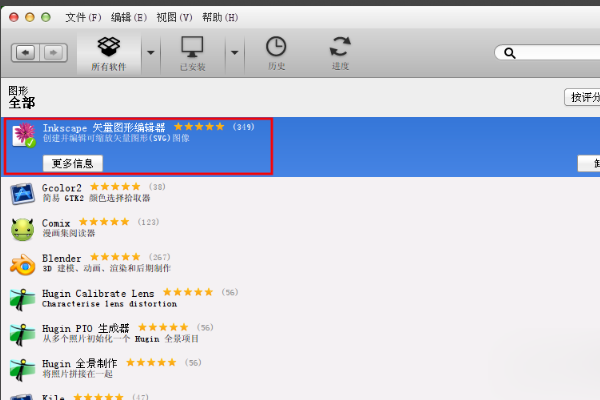Click the 更多信息 button for Inkscape

(x=73, y=163)
